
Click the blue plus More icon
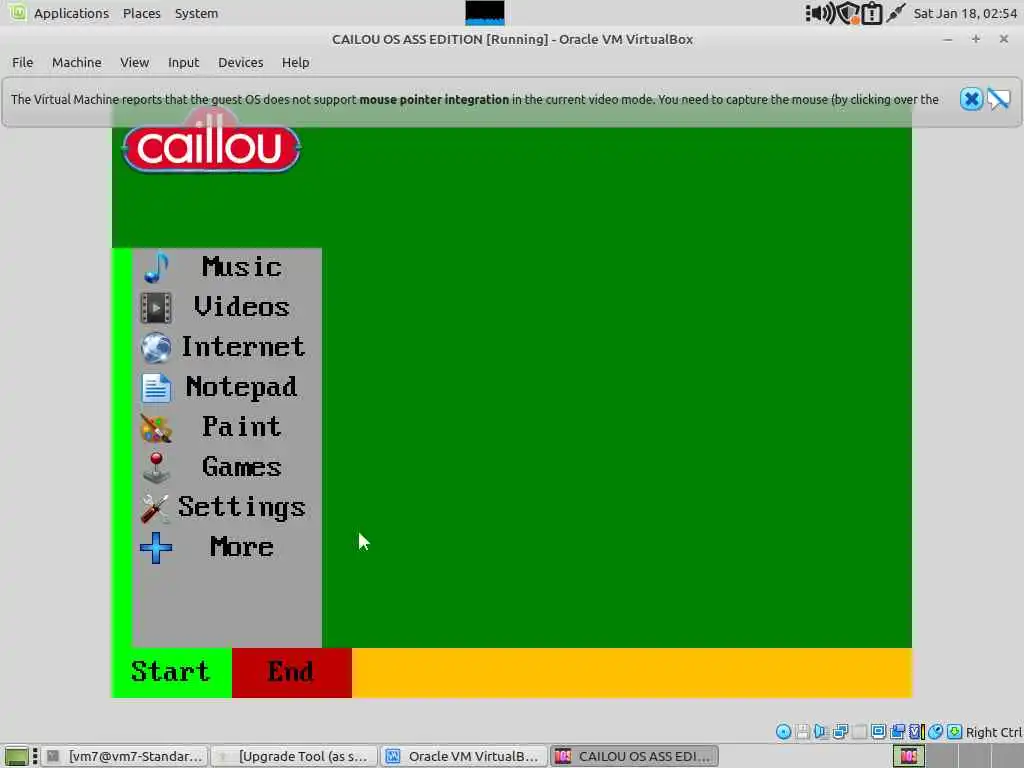(x=156, y=548)
